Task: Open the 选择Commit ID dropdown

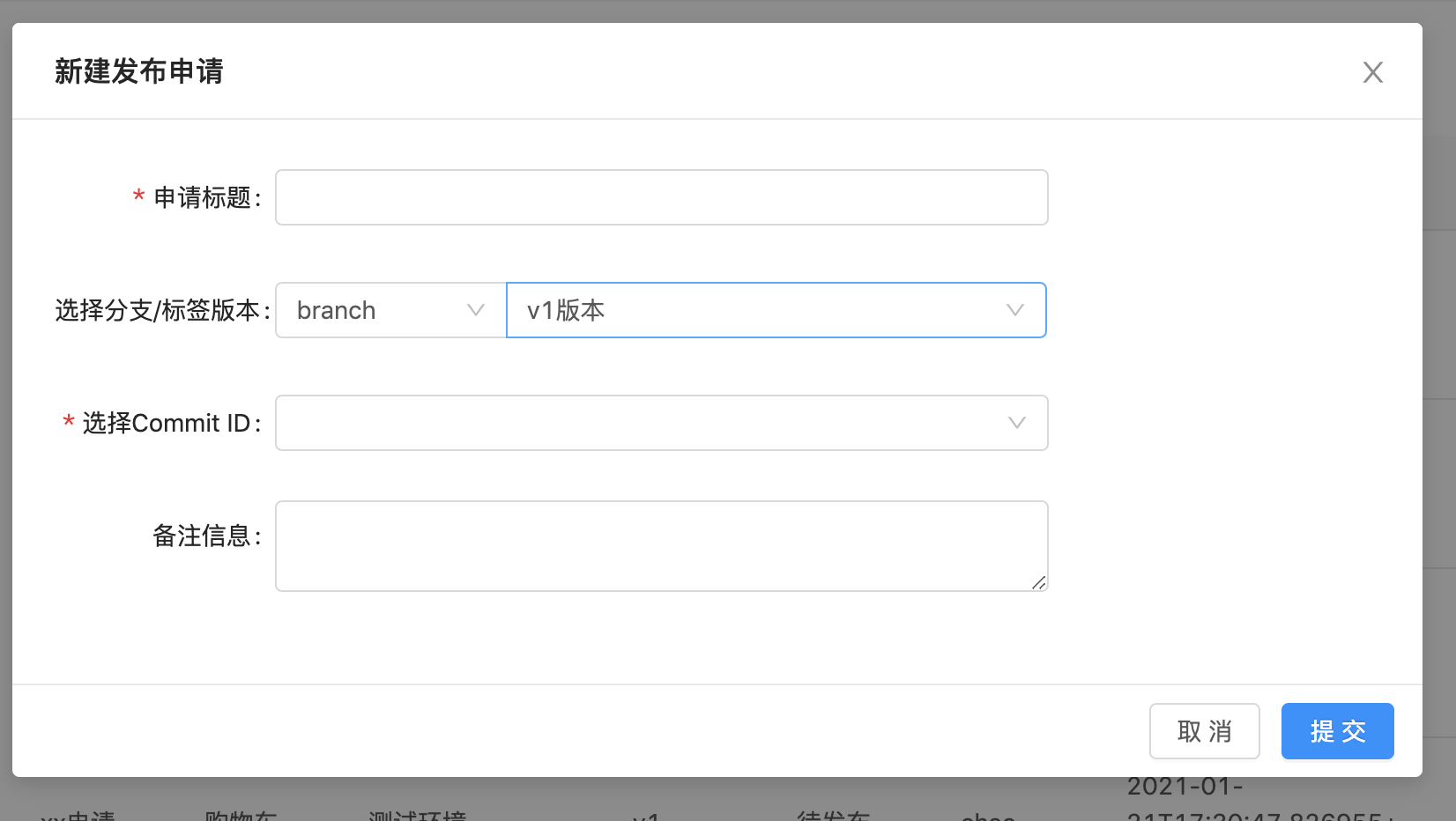Action: (662, 423)
